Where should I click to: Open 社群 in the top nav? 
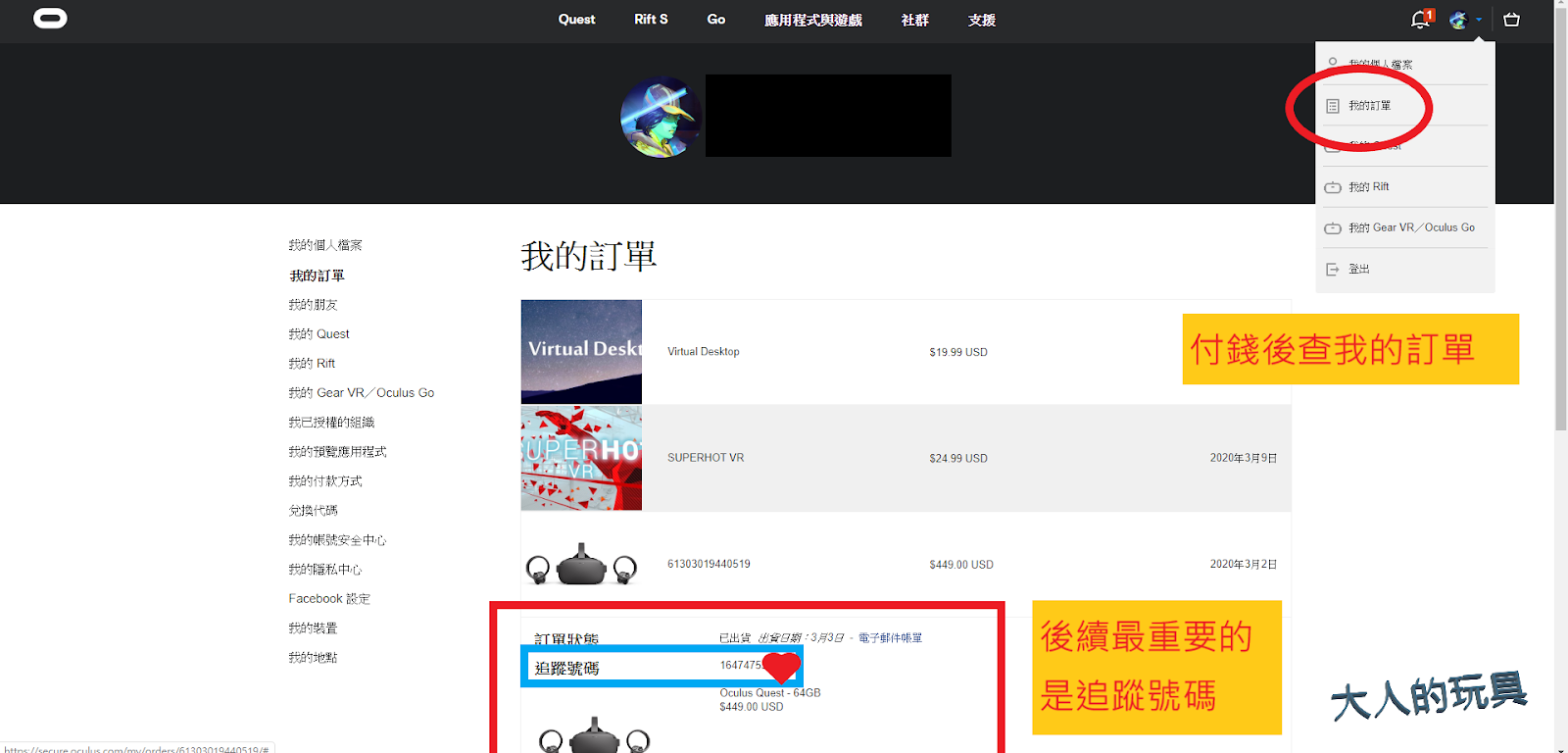click(914, 20)
